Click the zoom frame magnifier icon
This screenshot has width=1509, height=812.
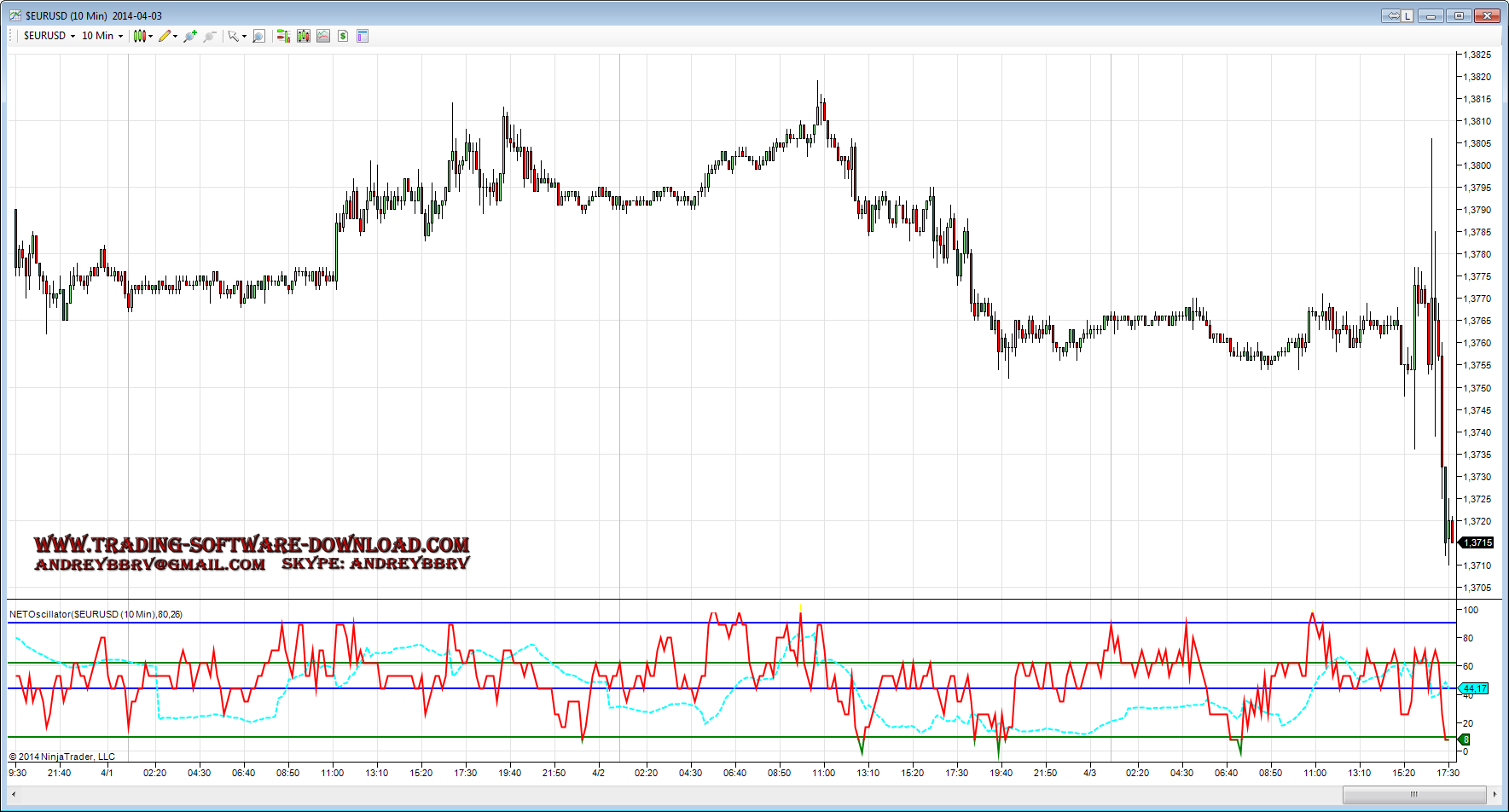[x=258, y=36]
